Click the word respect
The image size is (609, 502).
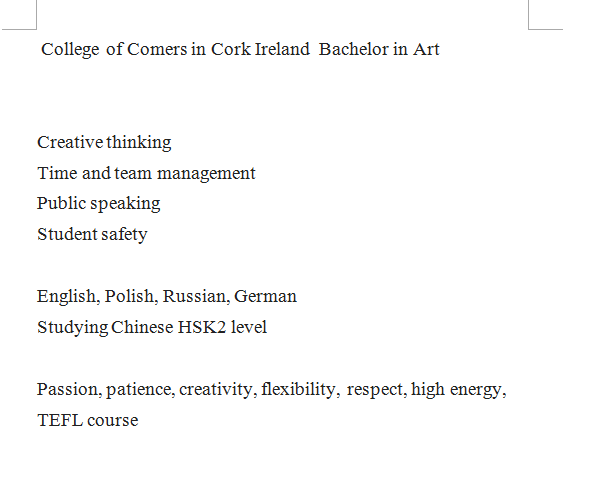tap(377, 390)
